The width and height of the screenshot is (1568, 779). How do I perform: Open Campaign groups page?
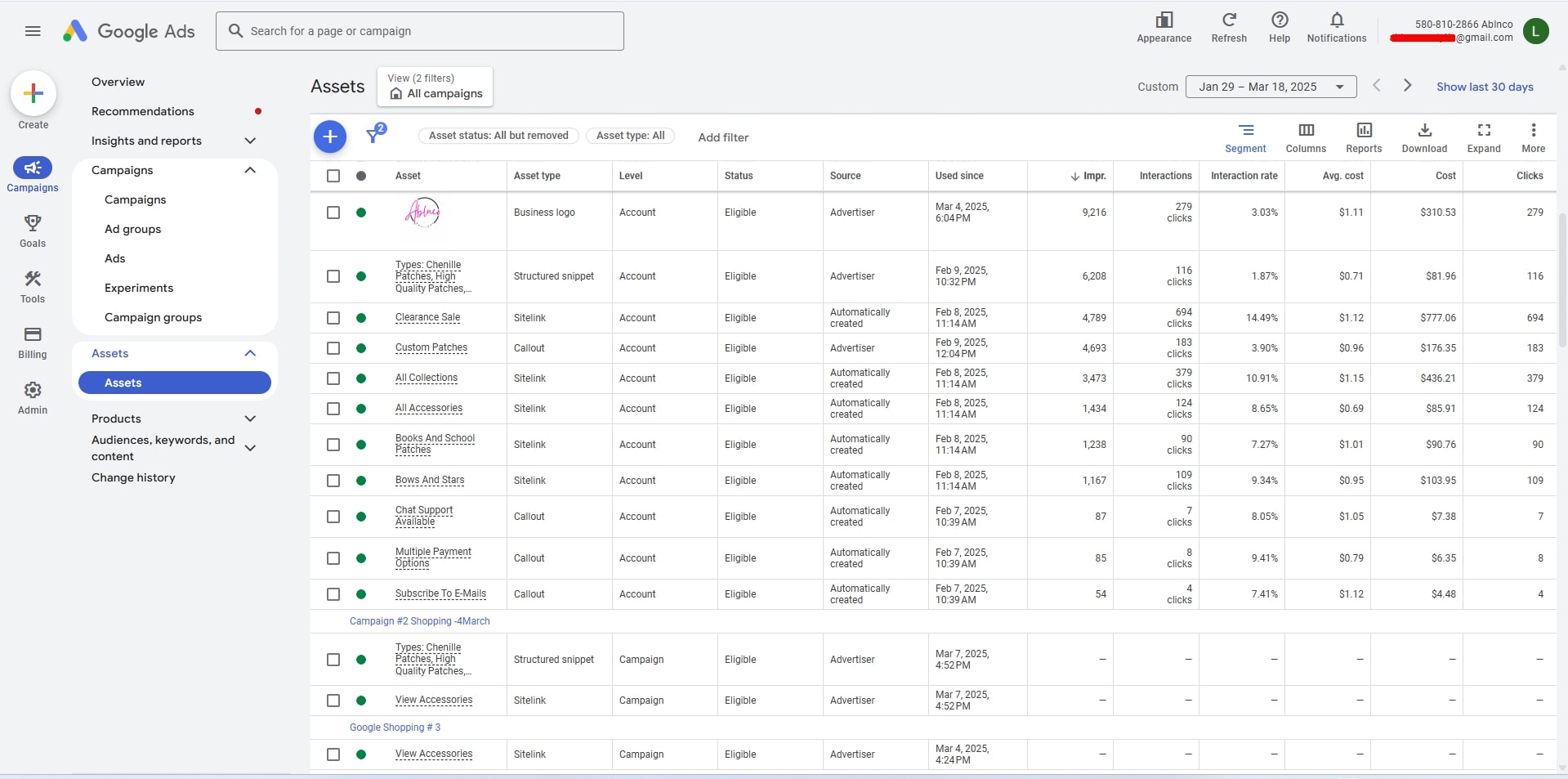153,317
